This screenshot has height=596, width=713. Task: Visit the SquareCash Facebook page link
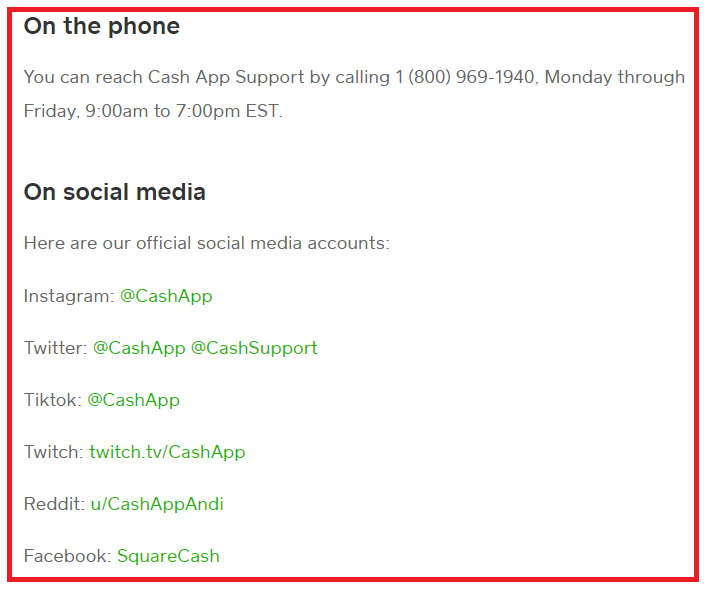(x=169, y=556)
